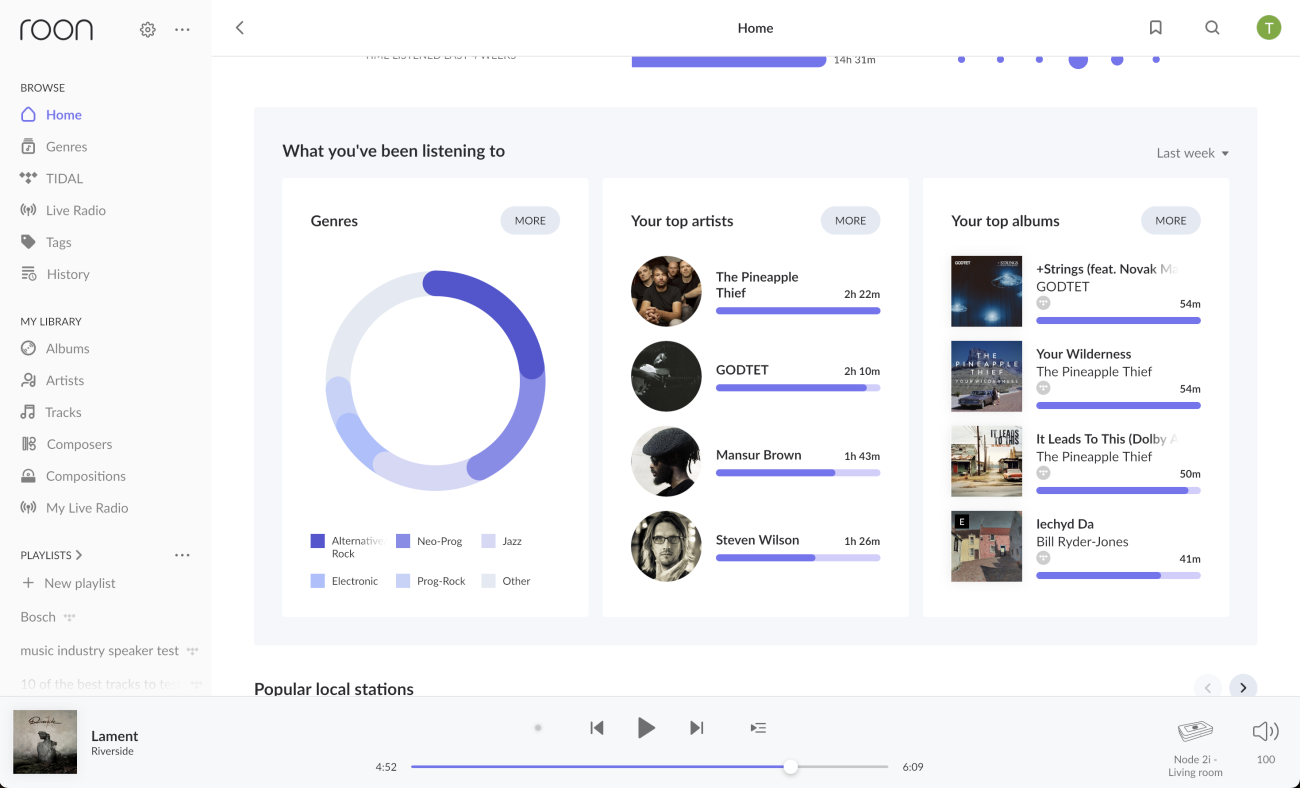Click the GODTET name under +Strings
This screenshot has height=788, width=1300.
point(1063,287)
